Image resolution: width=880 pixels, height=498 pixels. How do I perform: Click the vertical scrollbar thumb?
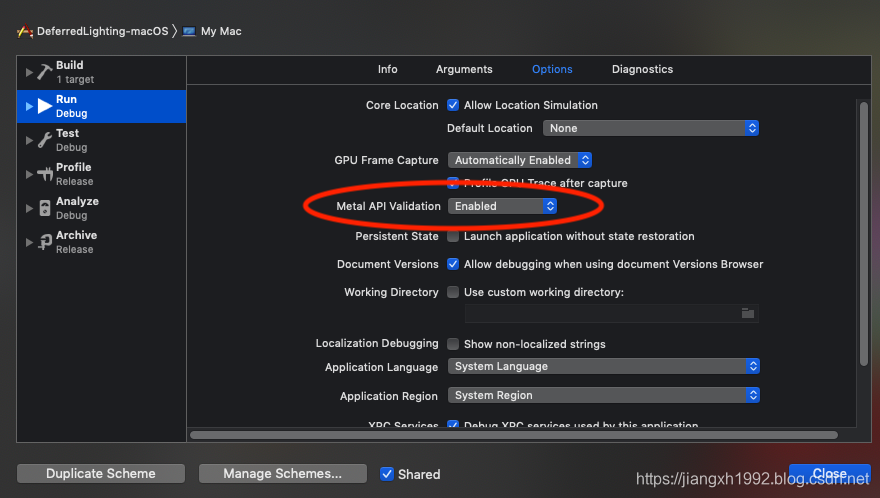[864, 234]
